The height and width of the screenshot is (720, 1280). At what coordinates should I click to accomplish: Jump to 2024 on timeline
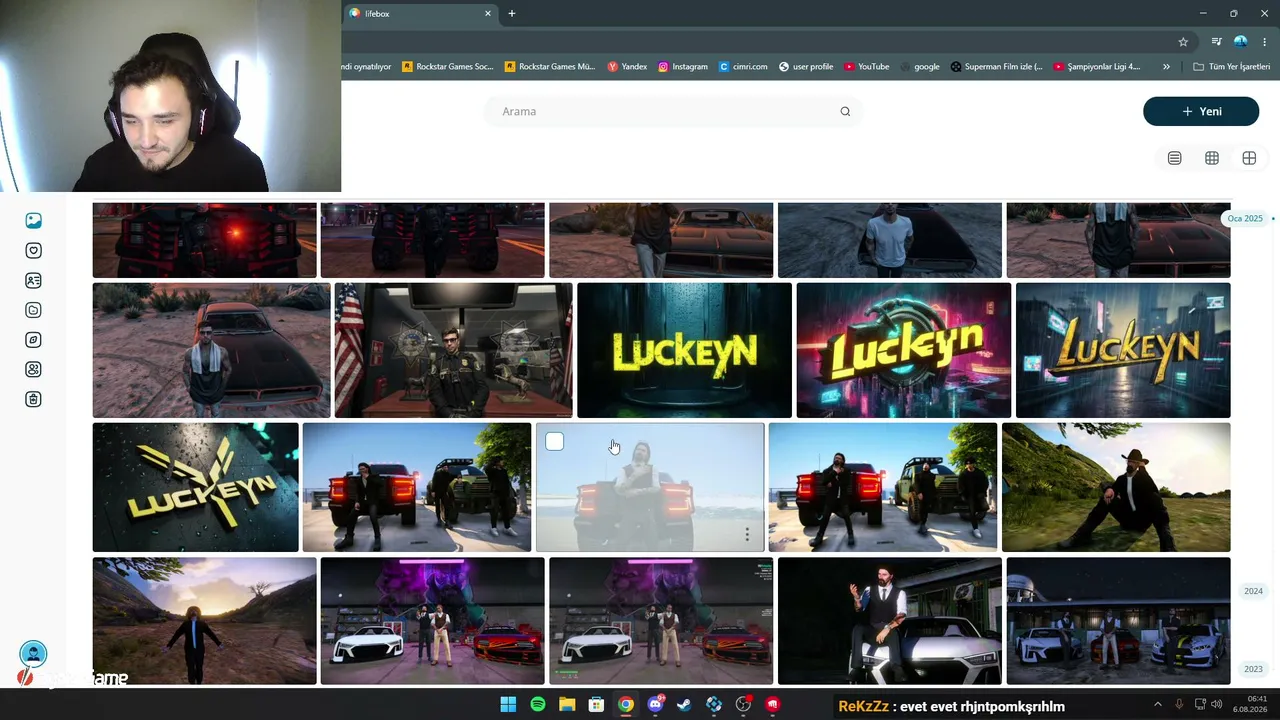click(1253, 591)
